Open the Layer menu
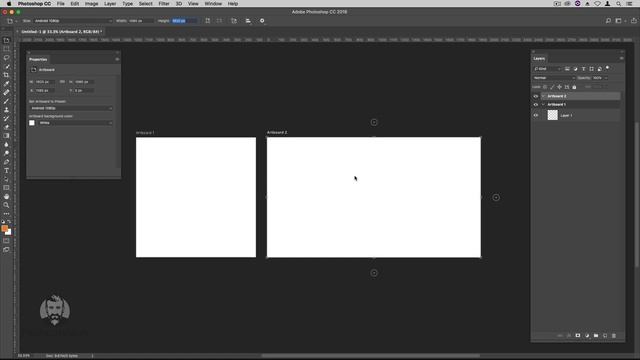 (x=110, y=4)
